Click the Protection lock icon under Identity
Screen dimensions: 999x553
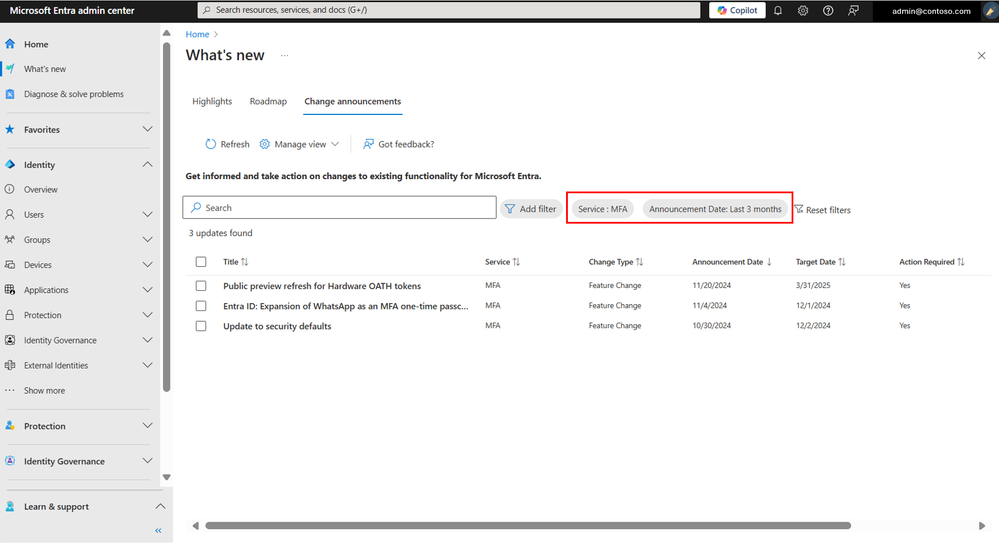click(10, 315)
